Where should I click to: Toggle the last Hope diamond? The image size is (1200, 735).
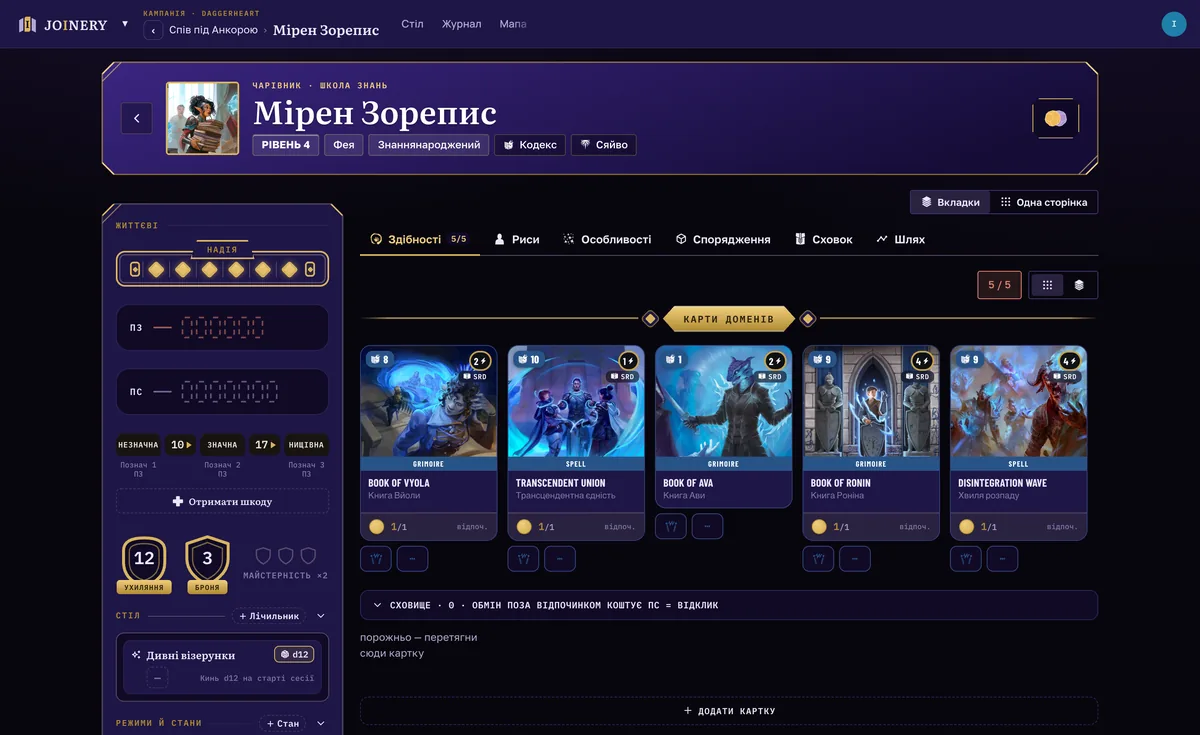289,270
